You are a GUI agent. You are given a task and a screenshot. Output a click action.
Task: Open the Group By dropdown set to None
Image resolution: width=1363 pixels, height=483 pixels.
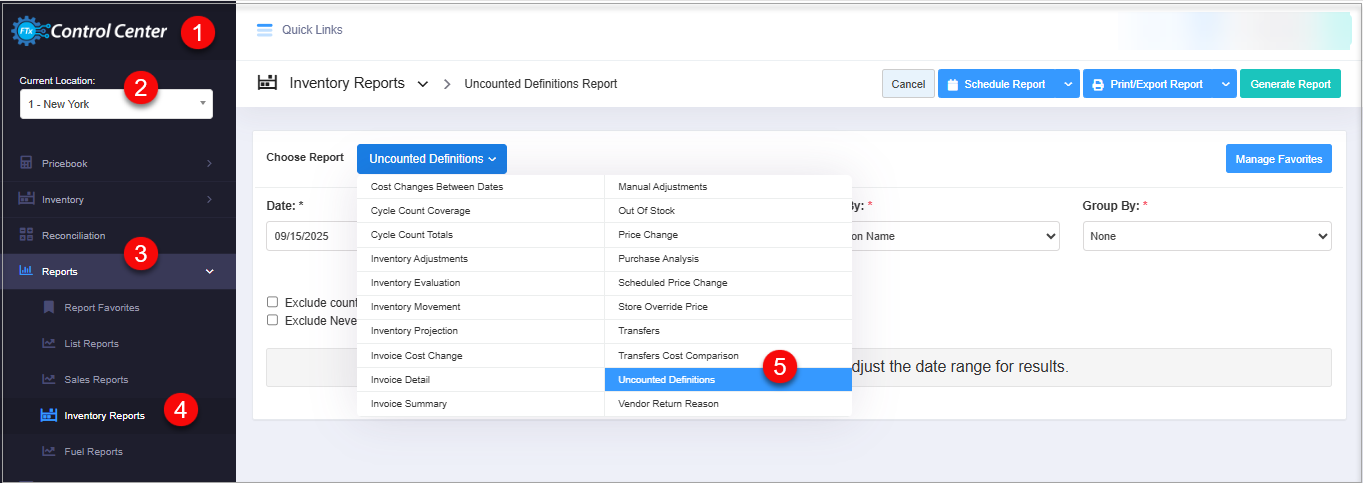point(1206,236)
